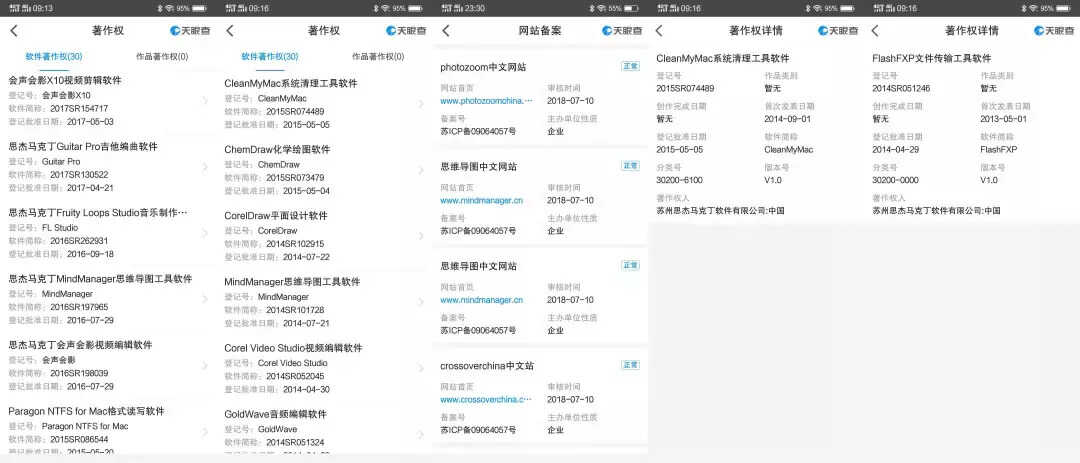Tap back arrow on 网站备案 screen
The width and height of the screenshot is (1080, 463).
coord(446,31)
